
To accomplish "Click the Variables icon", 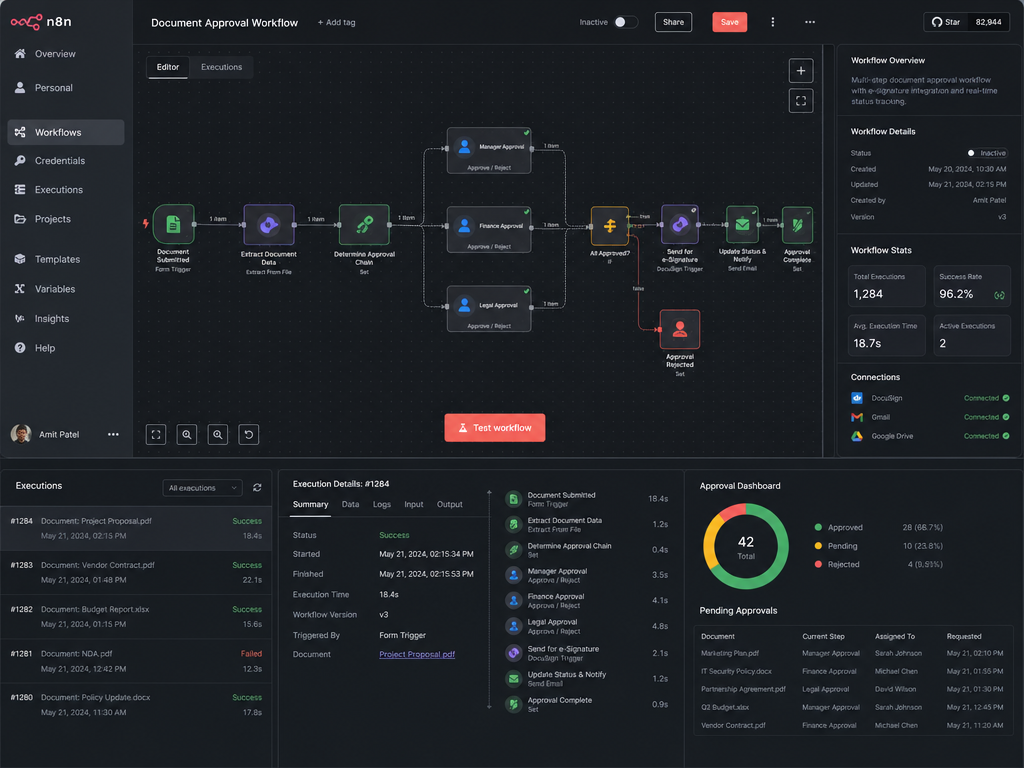I will [x=20, y=289].
